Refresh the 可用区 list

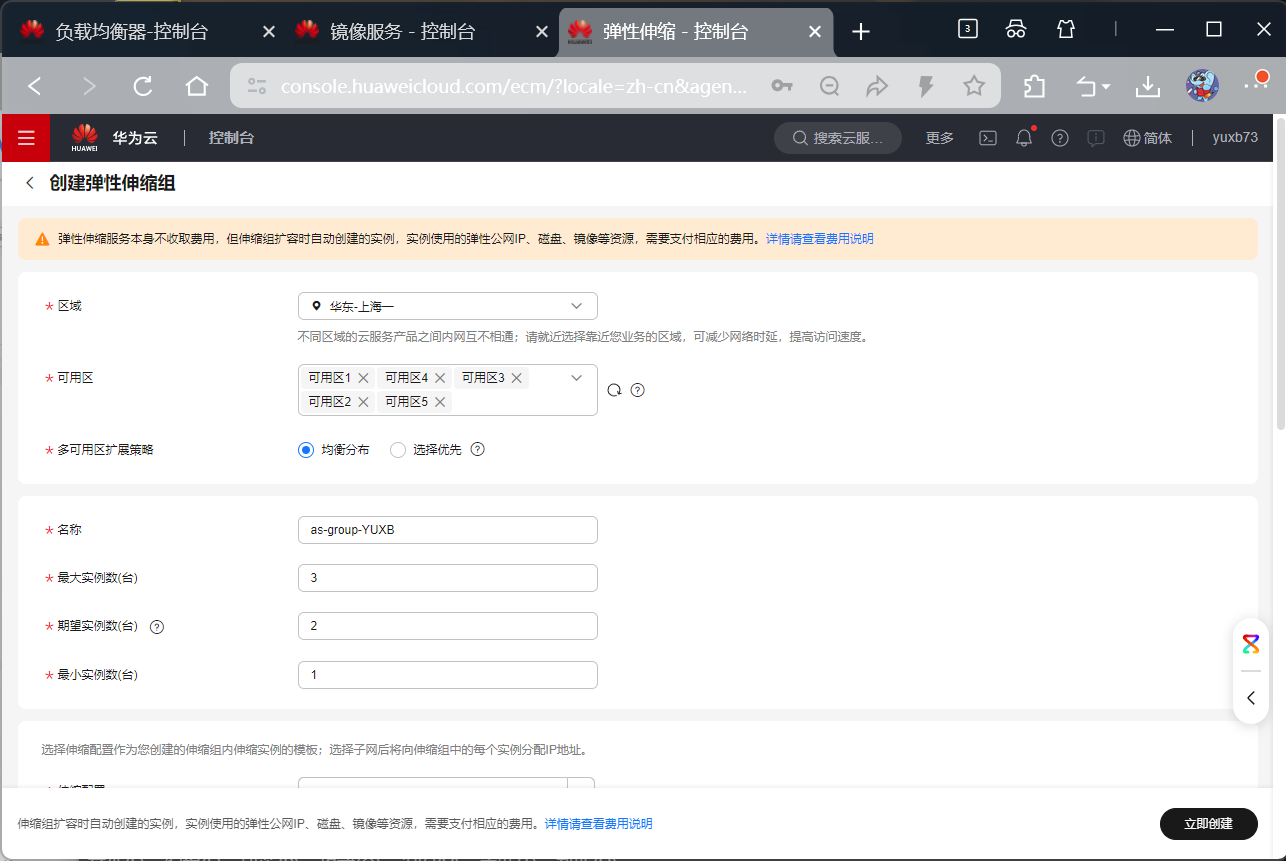coord(615,390)
